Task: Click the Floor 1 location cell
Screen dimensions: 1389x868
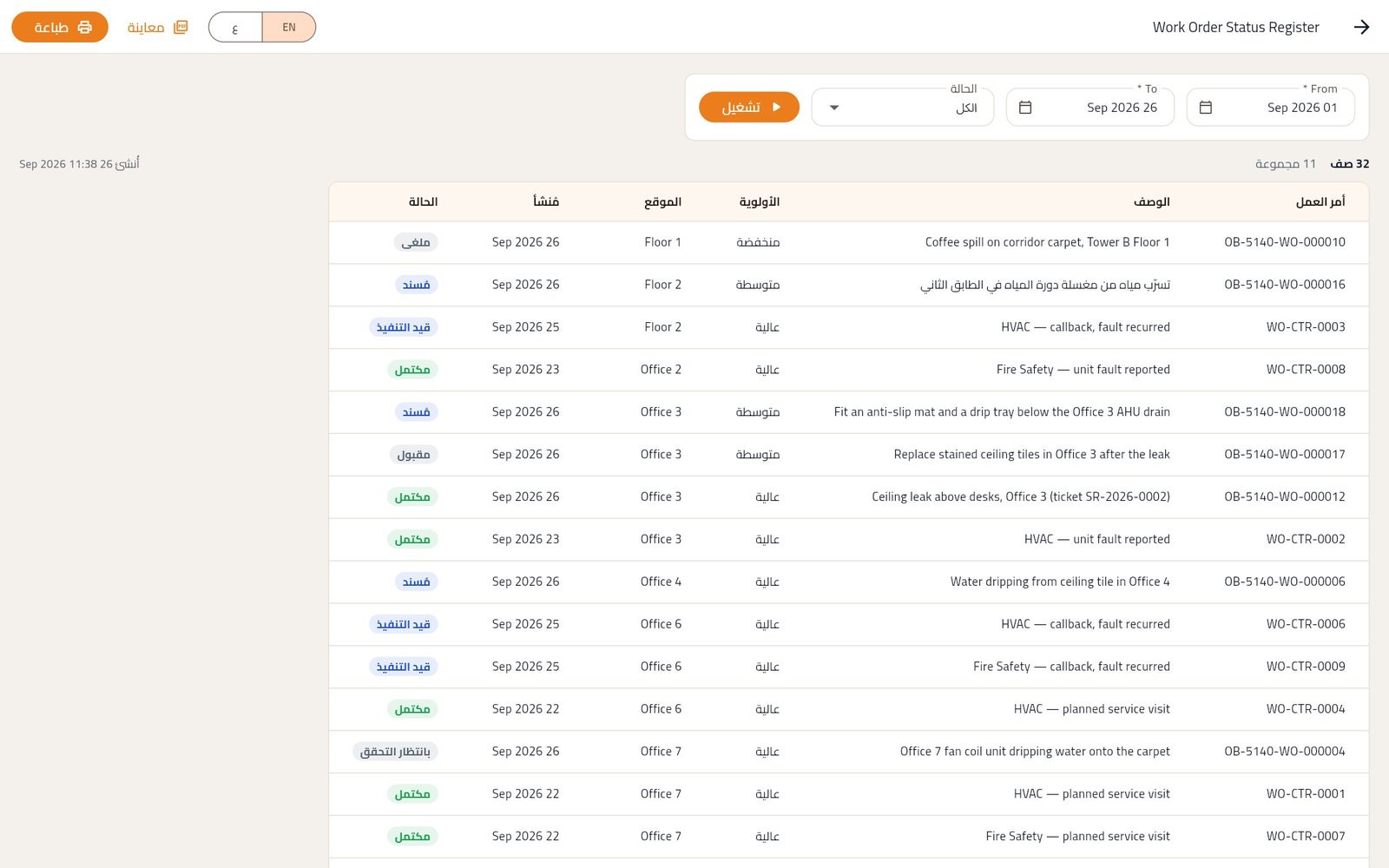Action: point(663,242)
